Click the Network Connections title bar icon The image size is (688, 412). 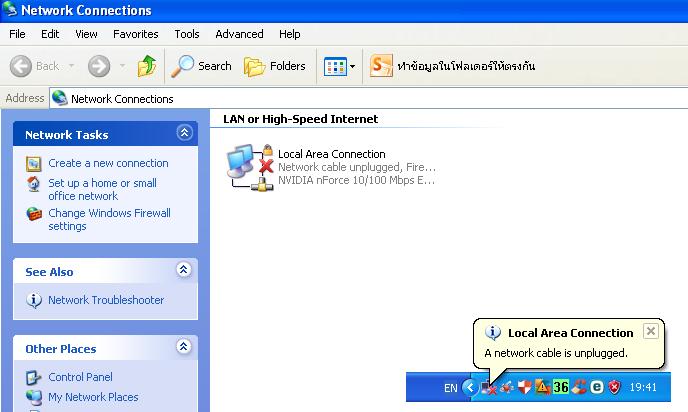pyautogui.click(x=10, y=10)
